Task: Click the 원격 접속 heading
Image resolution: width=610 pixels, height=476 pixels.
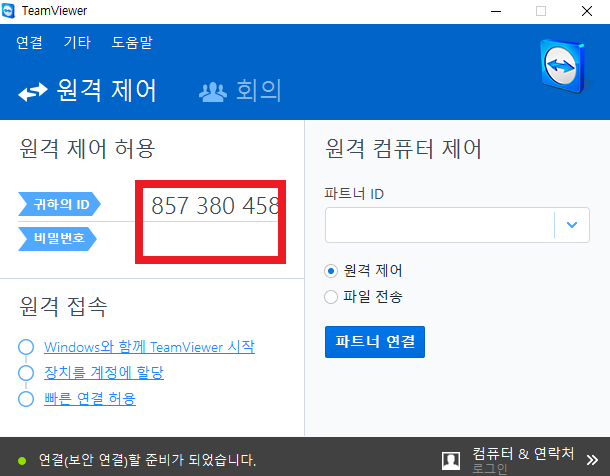Action: pos(63,306)
